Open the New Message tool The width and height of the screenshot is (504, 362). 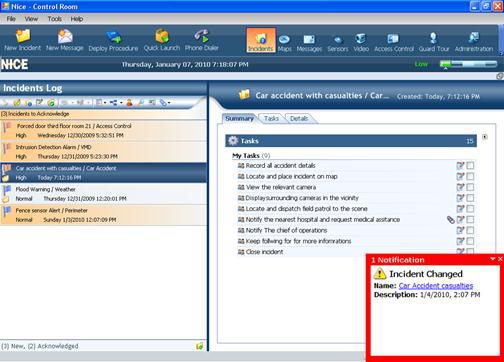coord(65,40)
